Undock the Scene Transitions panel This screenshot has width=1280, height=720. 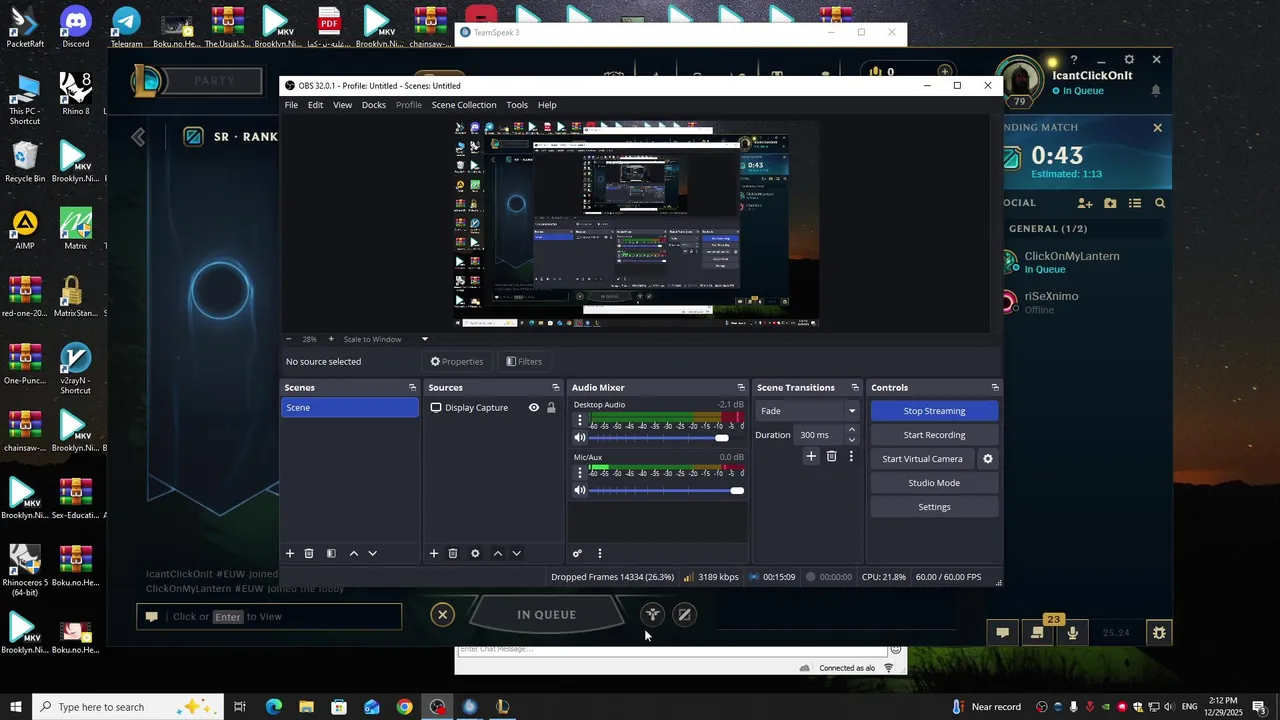(x=855, y=387)
